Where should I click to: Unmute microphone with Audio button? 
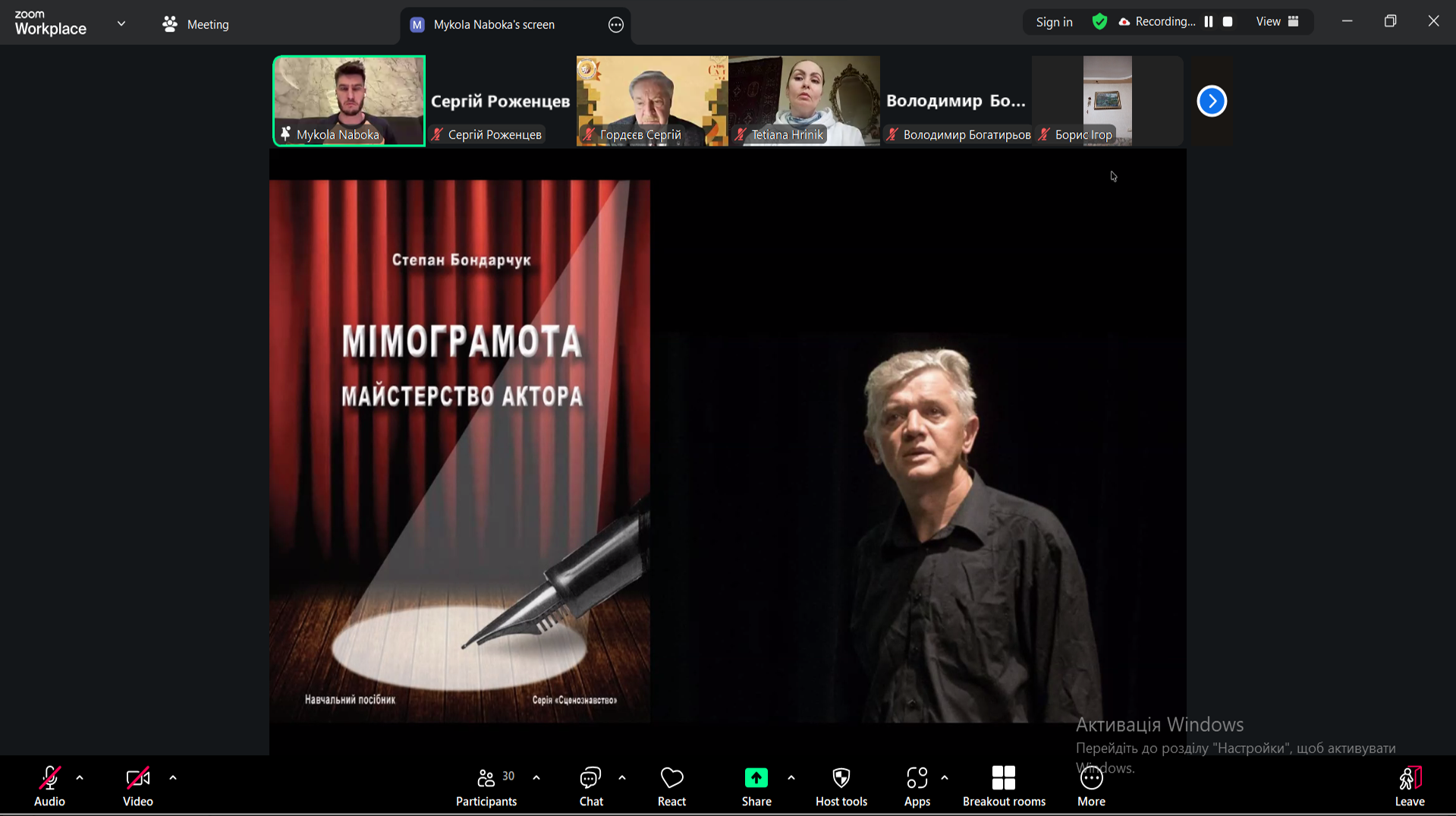[x=49, y=786]
